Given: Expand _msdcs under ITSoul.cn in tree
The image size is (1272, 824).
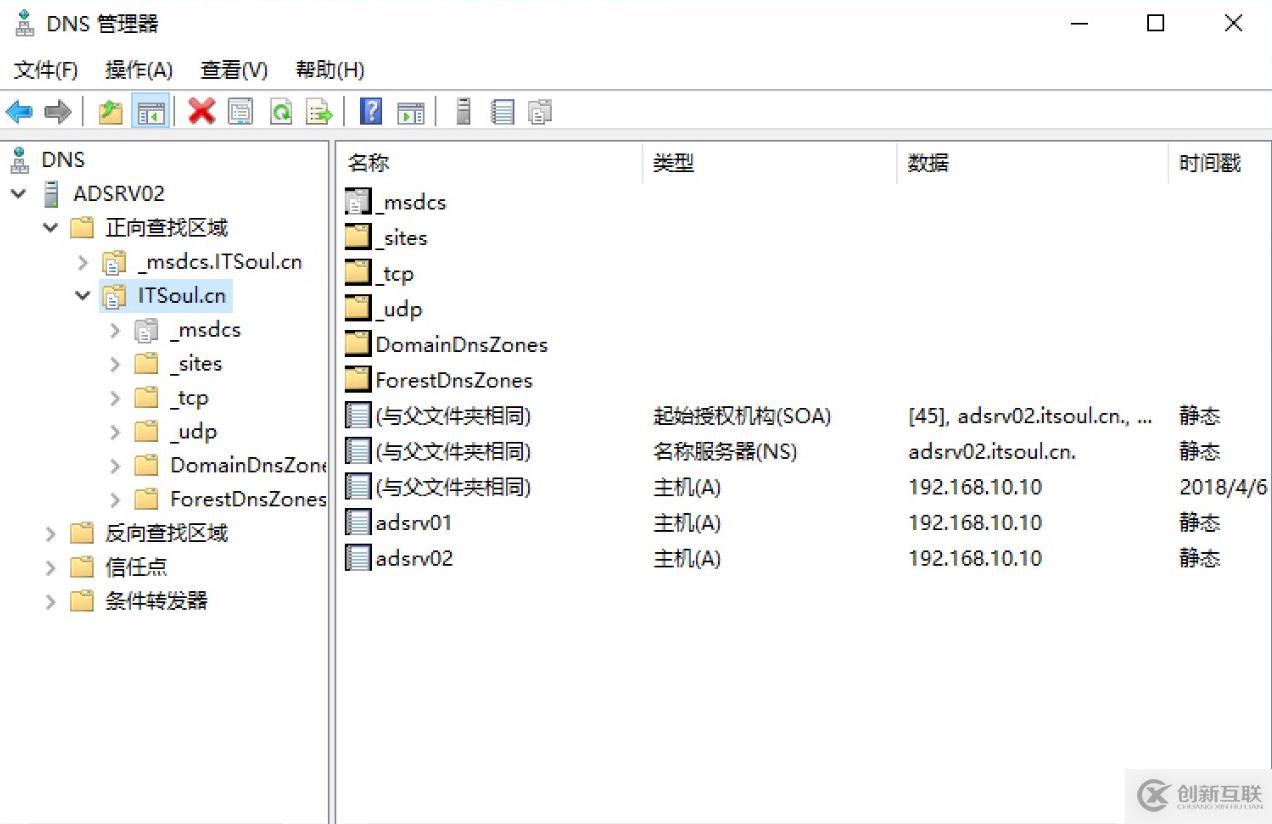Looking at the screenshot, I should pyautogui.click(x=115, y=330).
